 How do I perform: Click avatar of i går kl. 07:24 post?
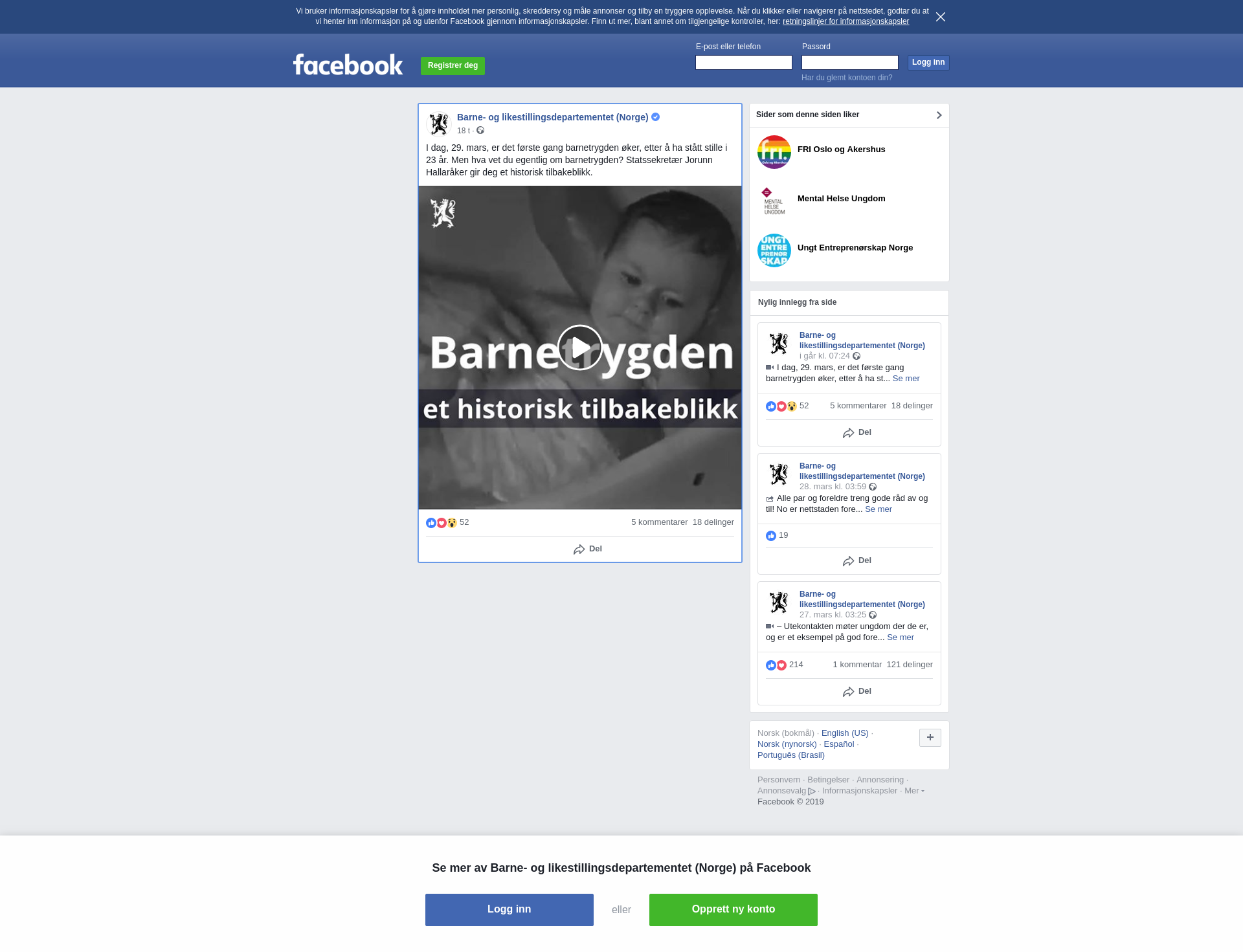click(779, 344)
